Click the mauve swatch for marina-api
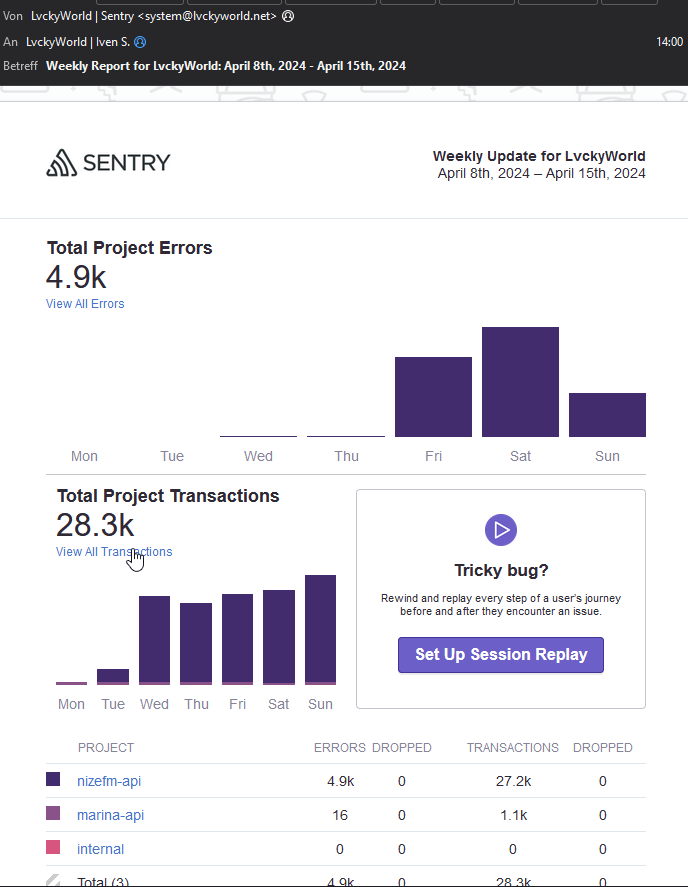This screenshot has height=887, width=688. click(x=53, y=814)
